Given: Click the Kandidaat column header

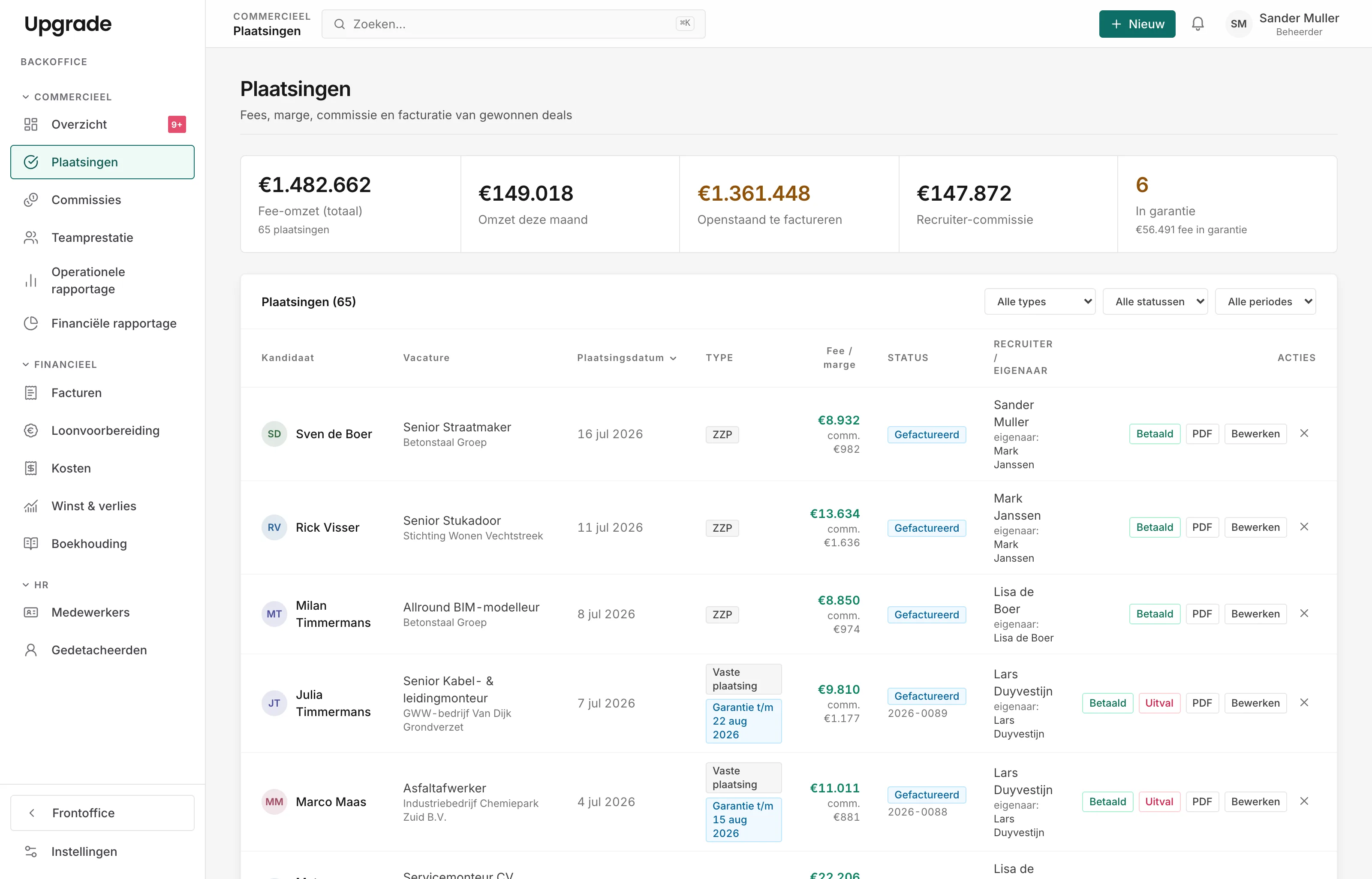Looking at the screenshot, I should 288,358.
